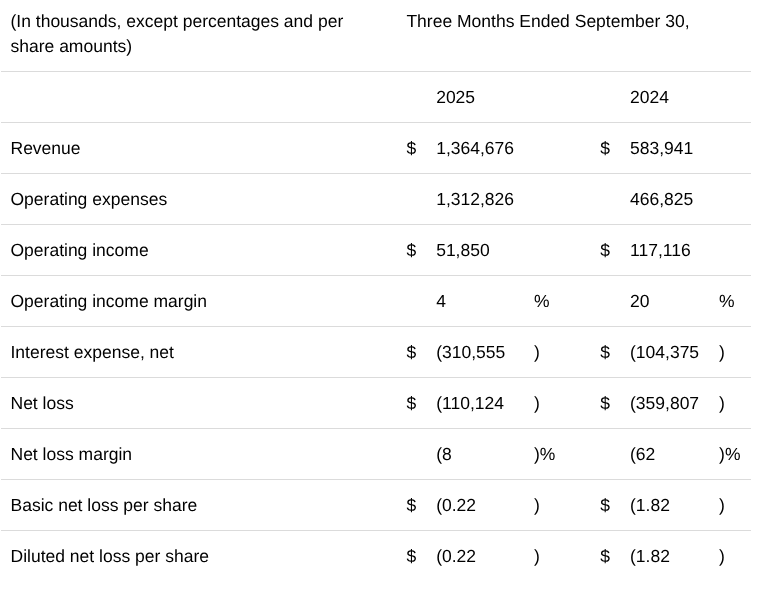Click the Three Months Ended September 30 header
Viewport: 757px width, 592px height.
[x=547, y=21]
